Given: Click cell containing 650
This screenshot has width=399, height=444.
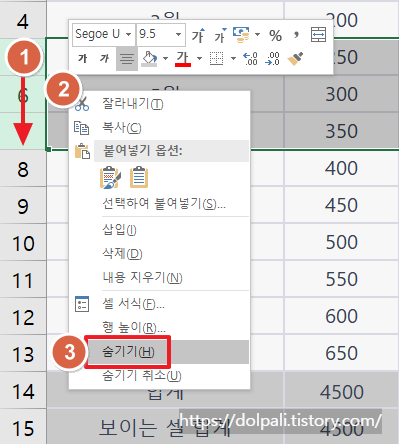Looking at the screenshot, I should pyautogui.click(x=342, y=353).
